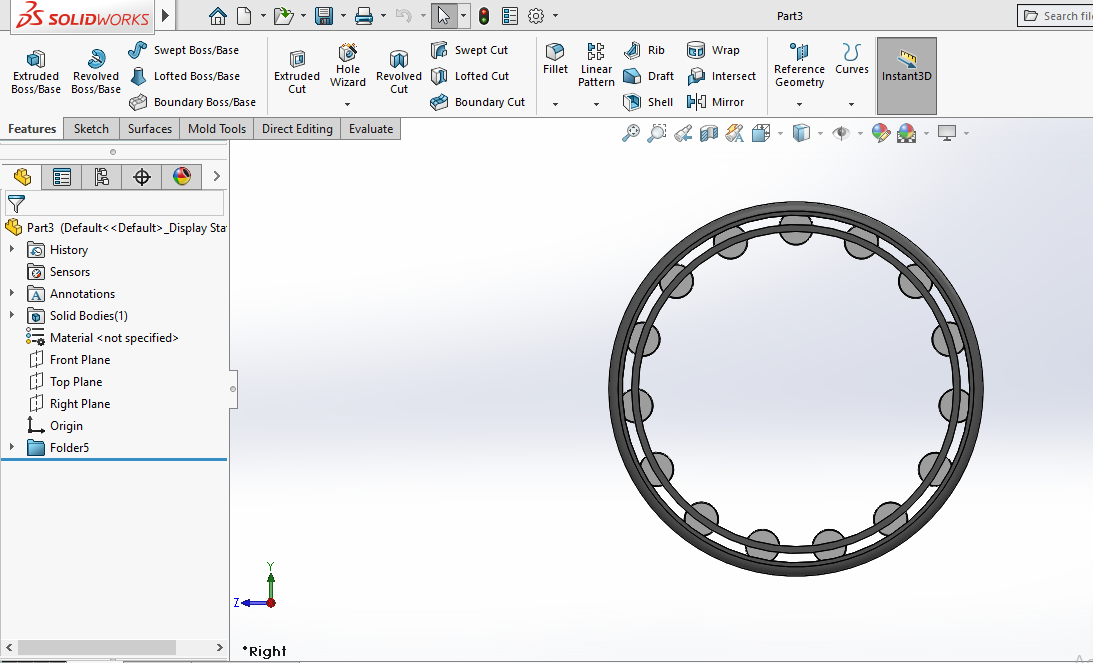Click the Extruded Cut tool
This screenshot has height=663, width=1093.
297,72
